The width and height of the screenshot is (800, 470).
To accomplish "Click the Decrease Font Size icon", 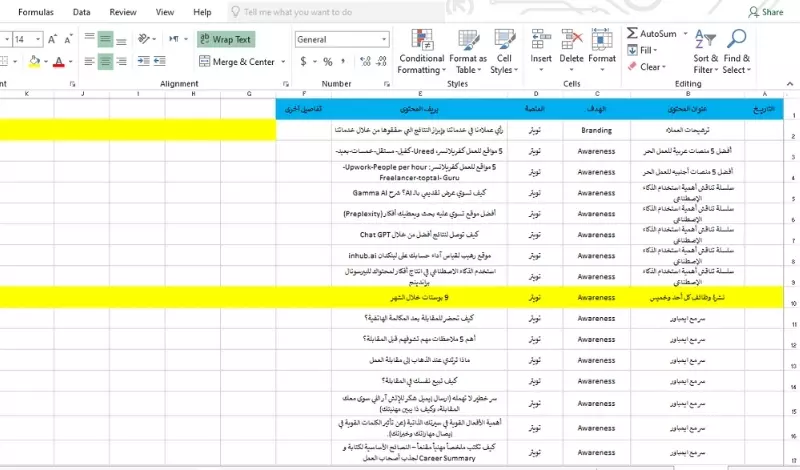I will coord(68,39).
